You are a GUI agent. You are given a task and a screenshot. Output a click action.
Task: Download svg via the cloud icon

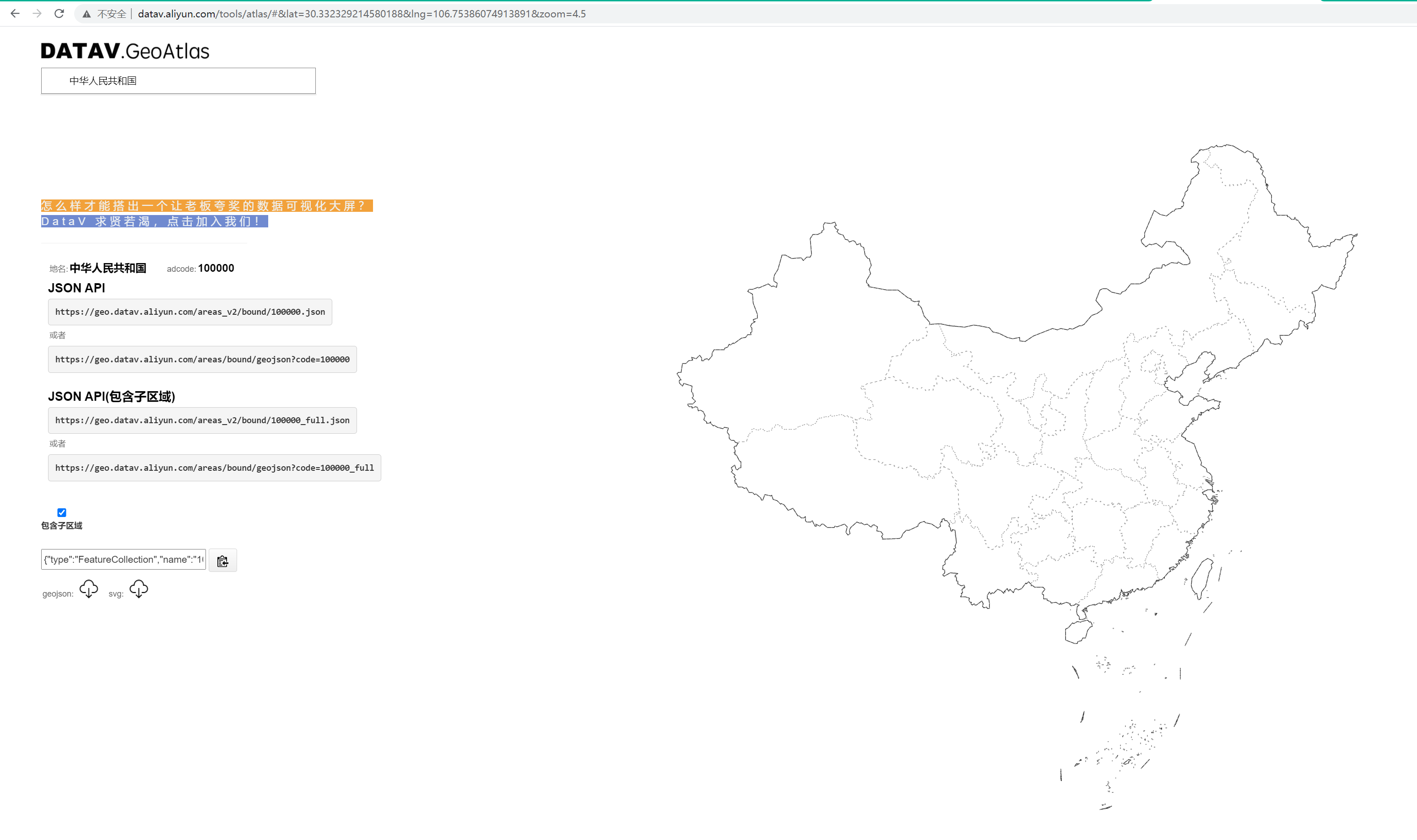tap(139, 589)
